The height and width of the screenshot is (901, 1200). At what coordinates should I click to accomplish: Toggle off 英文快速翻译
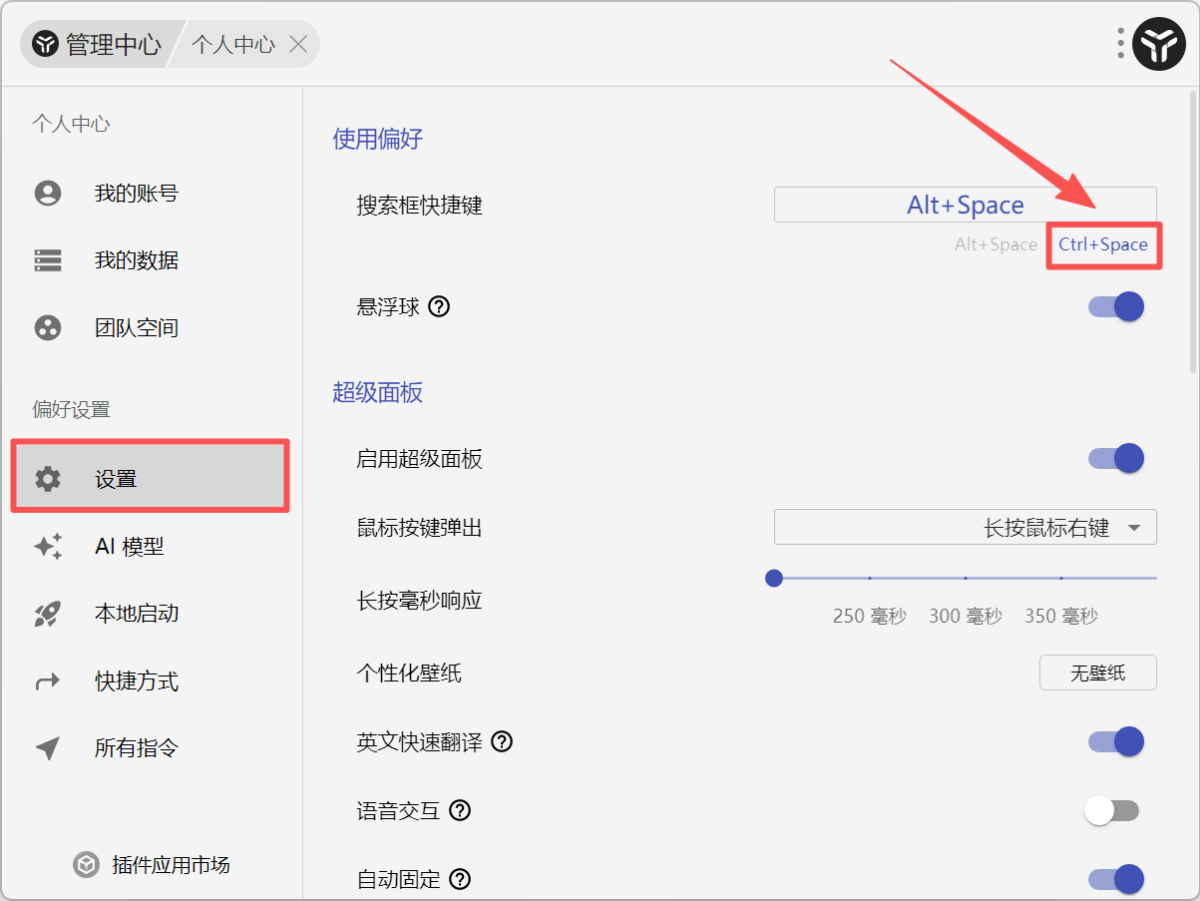point(1116,742)
